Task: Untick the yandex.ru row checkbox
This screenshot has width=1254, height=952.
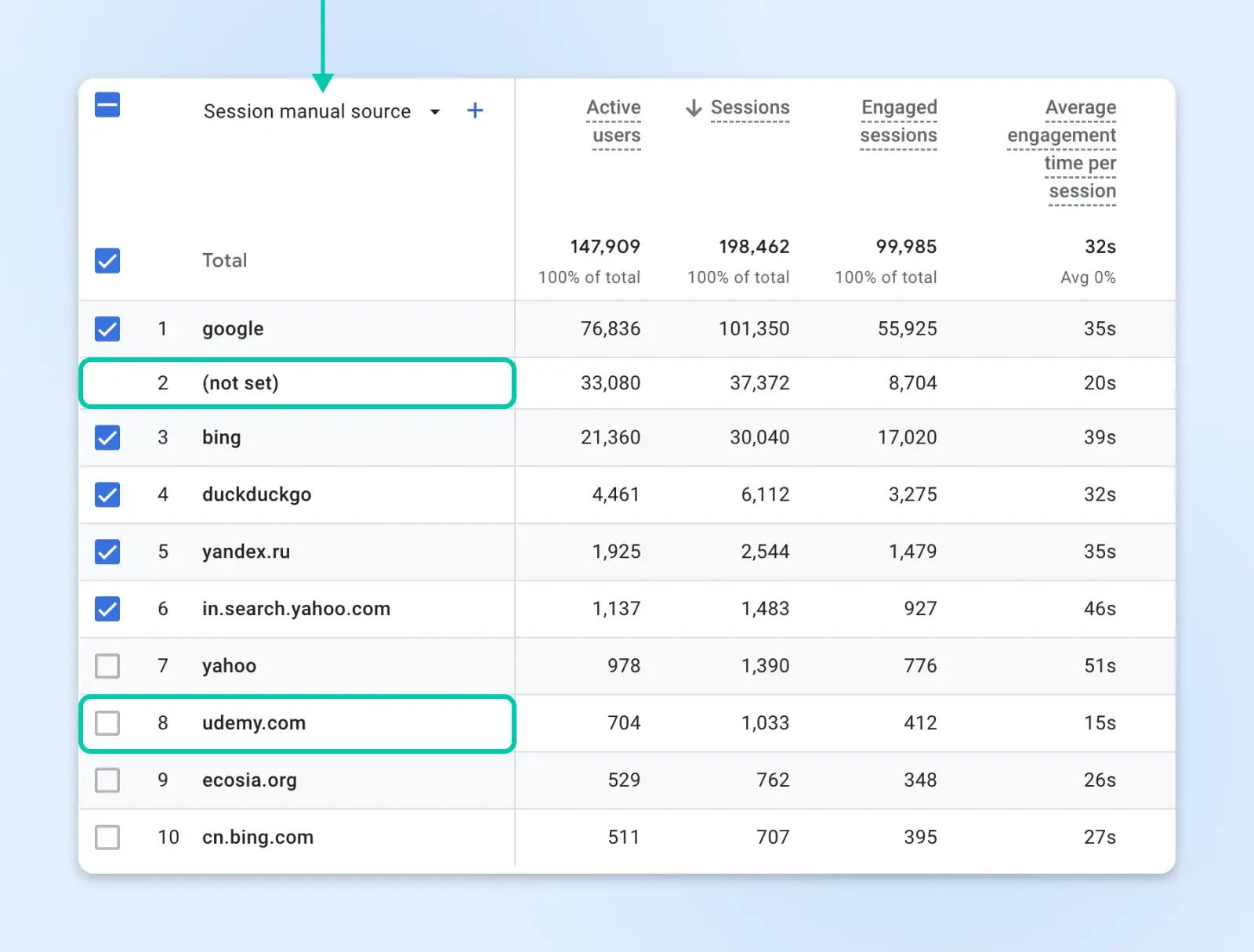Action: (107, 552)
